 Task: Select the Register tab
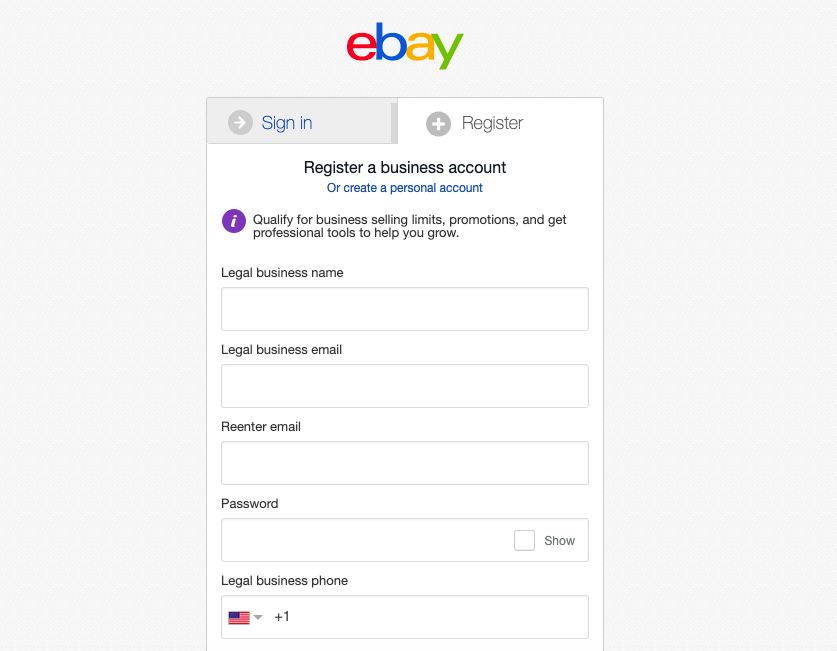tap(492, 123)
